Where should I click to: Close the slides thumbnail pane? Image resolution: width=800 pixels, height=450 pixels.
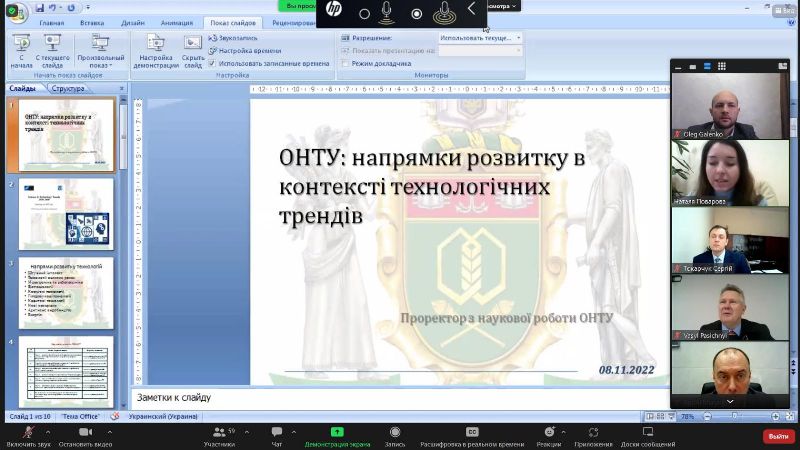point(121,89)
